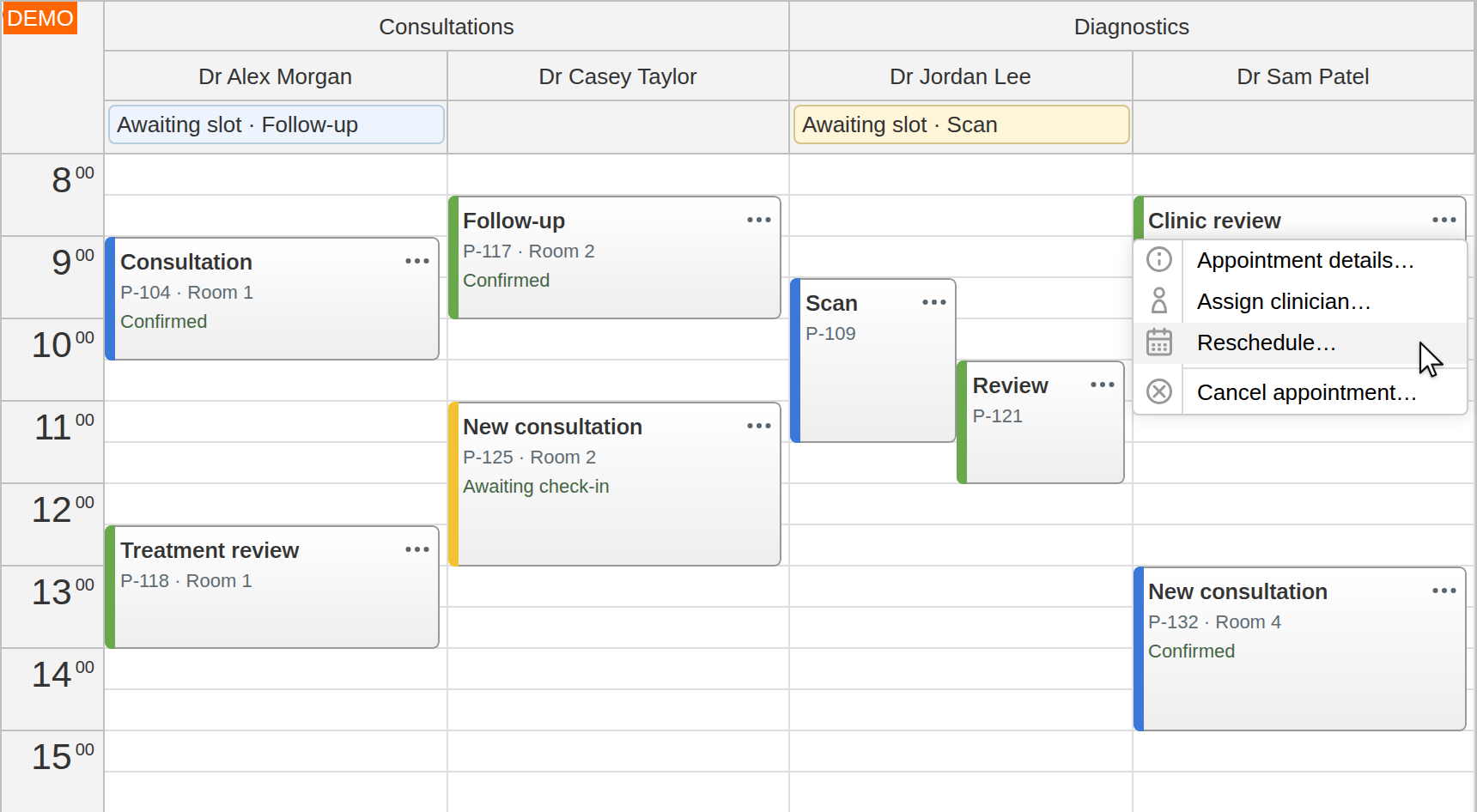The image size is (1477, 812).
Task: Open the Follow-up appointment card title
Action: click(x=514, y=221)
